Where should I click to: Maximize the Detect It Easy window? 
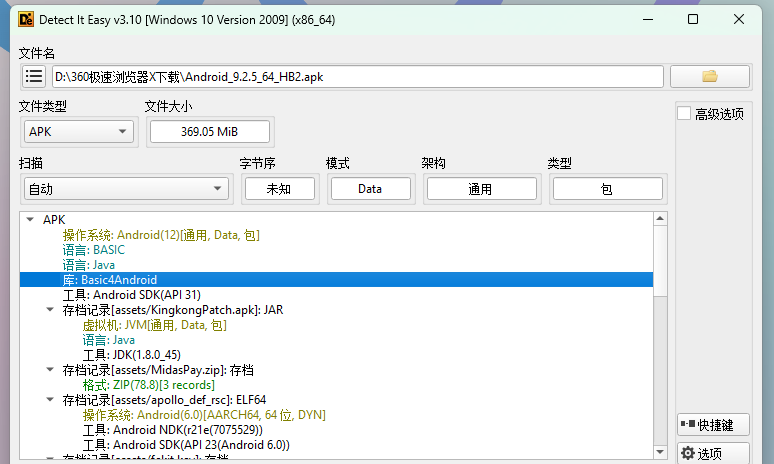click(693, 20)
